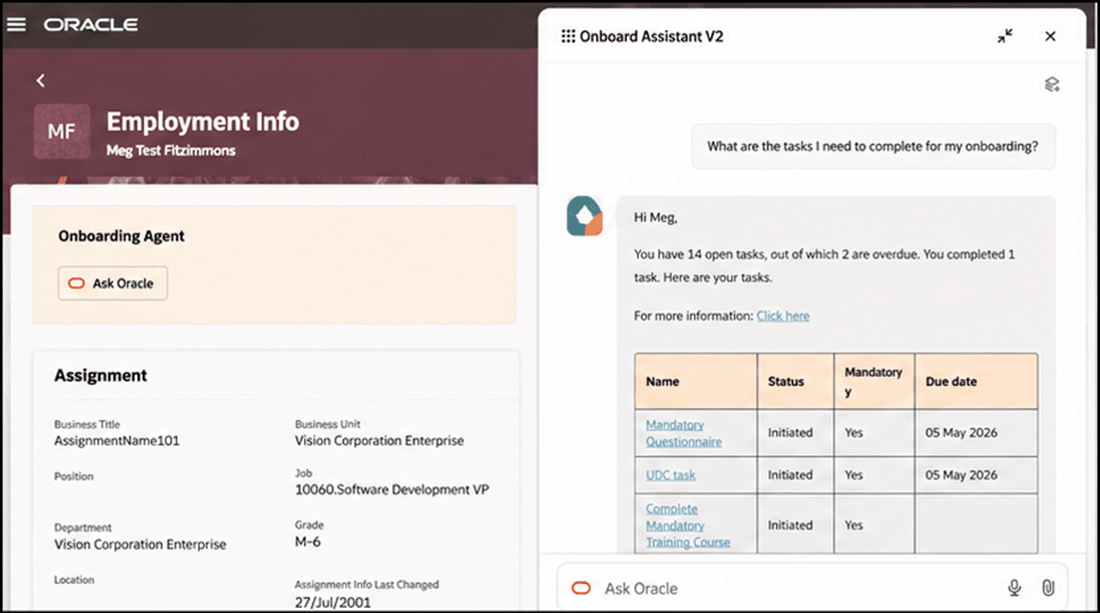Click the name Meg Test Fitzimmons
Image resolution: width=1100 pixels, height=613 pixels.
[171, 151]
